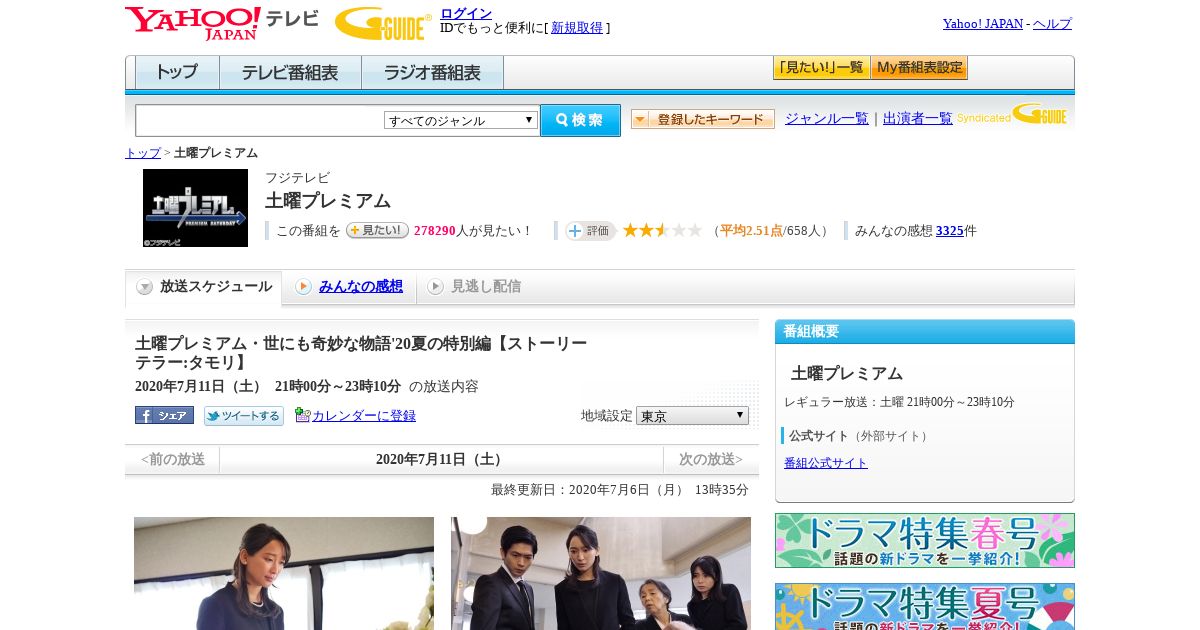1200x630 pixels.
Task: Click the 新規取得 link
Action: (x=577, y=28)
